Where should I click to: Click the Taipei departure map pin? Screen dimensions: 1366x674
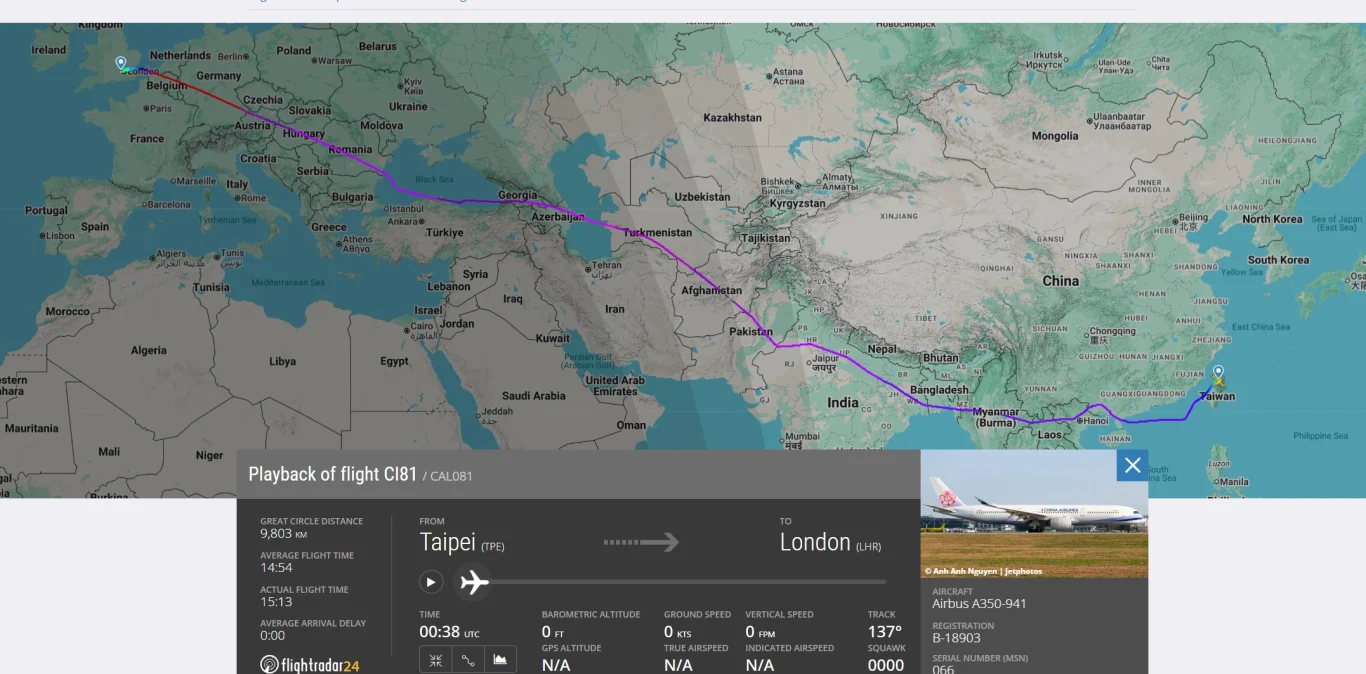click(x=1218, y=373)
